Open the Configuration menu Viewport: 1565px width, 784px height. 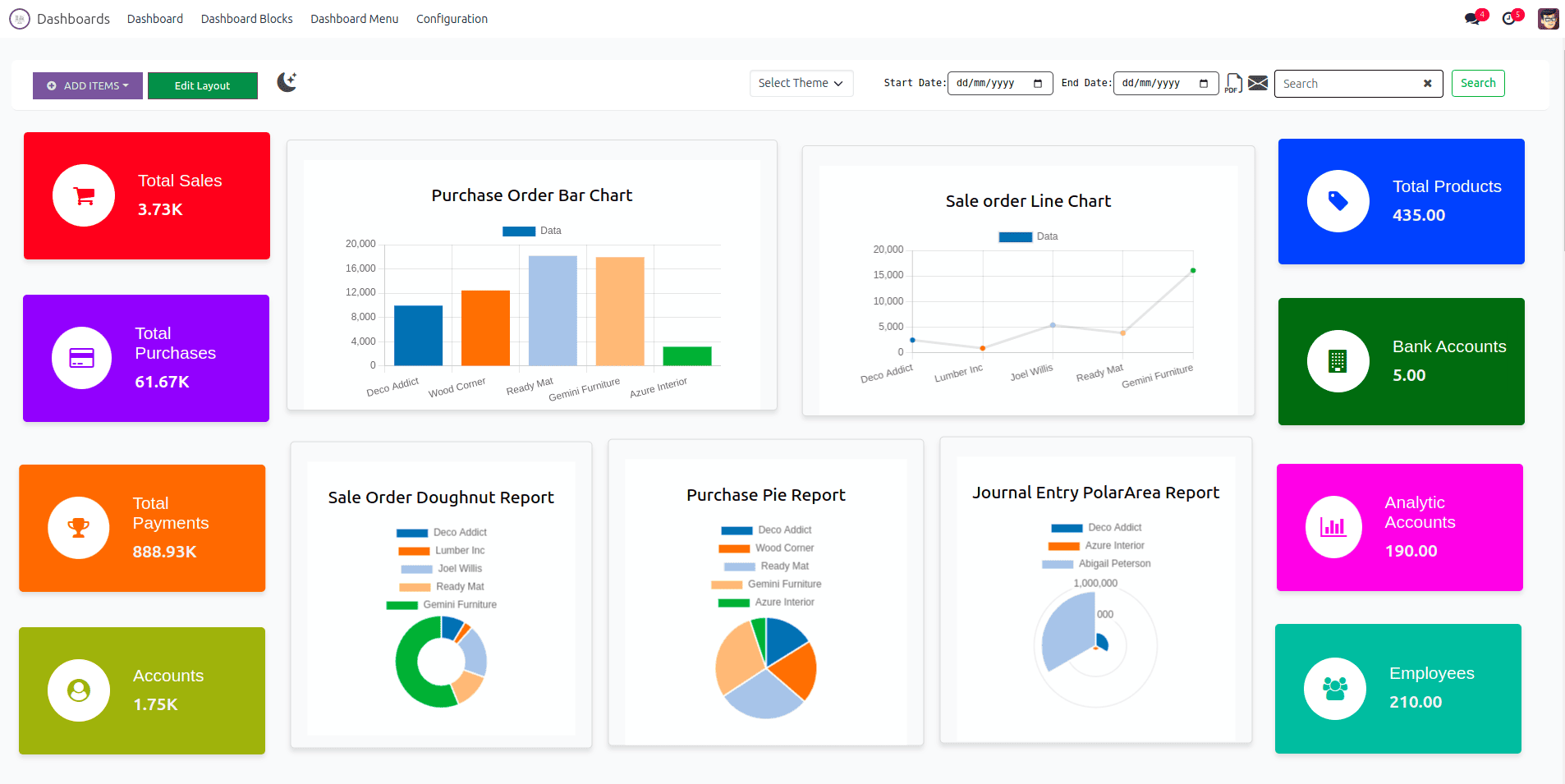452,18
